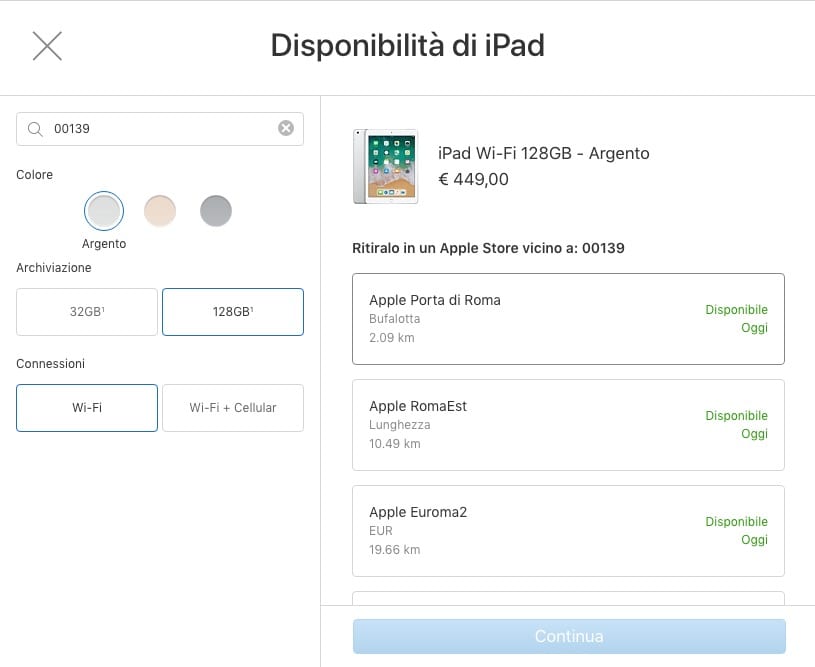The width and height of the screenshot is (815, 667).
Task: Click Disponibile Oggi for Porta di Roma
Action: [x=736, y=319]
